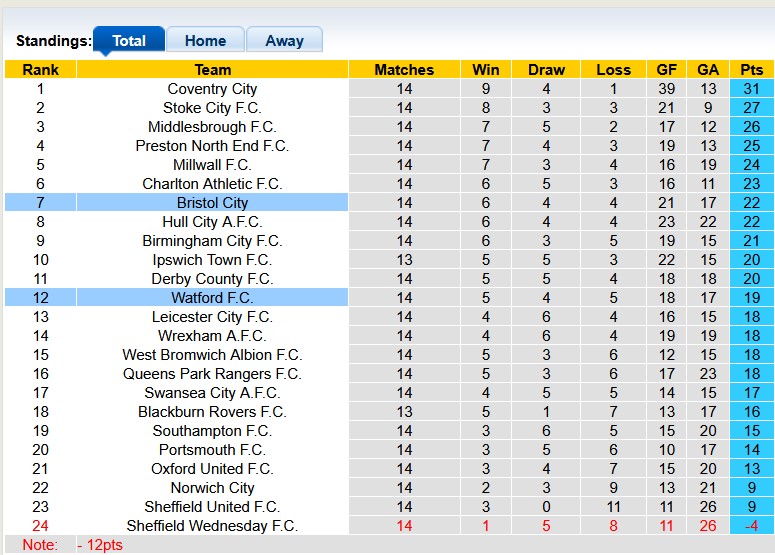Select Ipswich Town F.C. team entry
The image size is (775, 555).
point(212,260)
